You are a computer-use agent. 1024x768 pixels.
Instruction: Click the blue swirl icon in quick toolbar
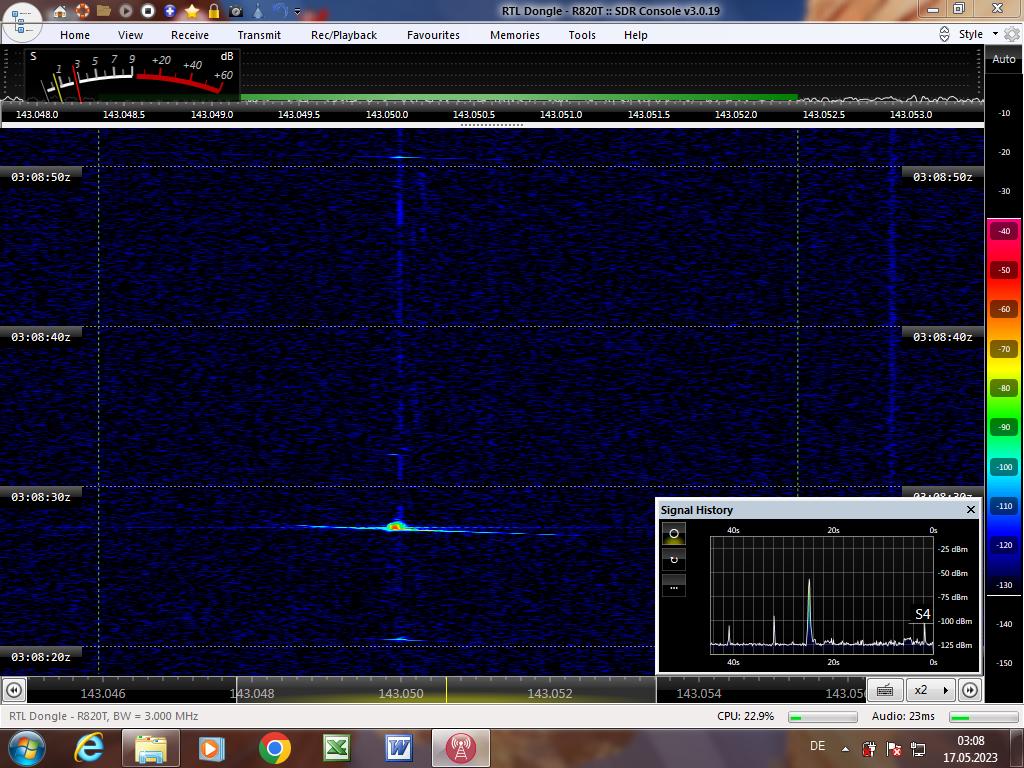point(280,11)
